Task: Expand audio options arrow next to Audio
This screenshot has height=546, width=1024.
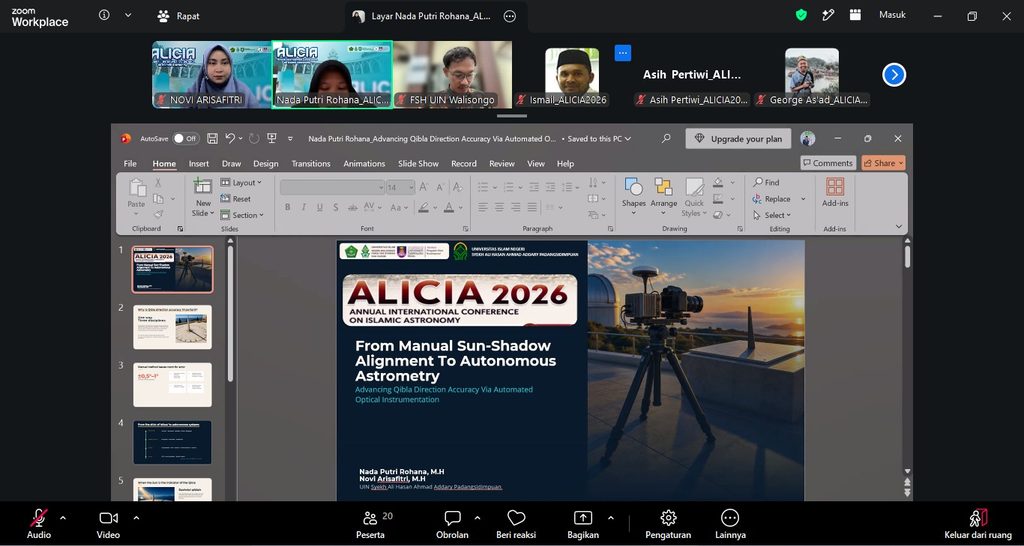Action: point(63,518)
